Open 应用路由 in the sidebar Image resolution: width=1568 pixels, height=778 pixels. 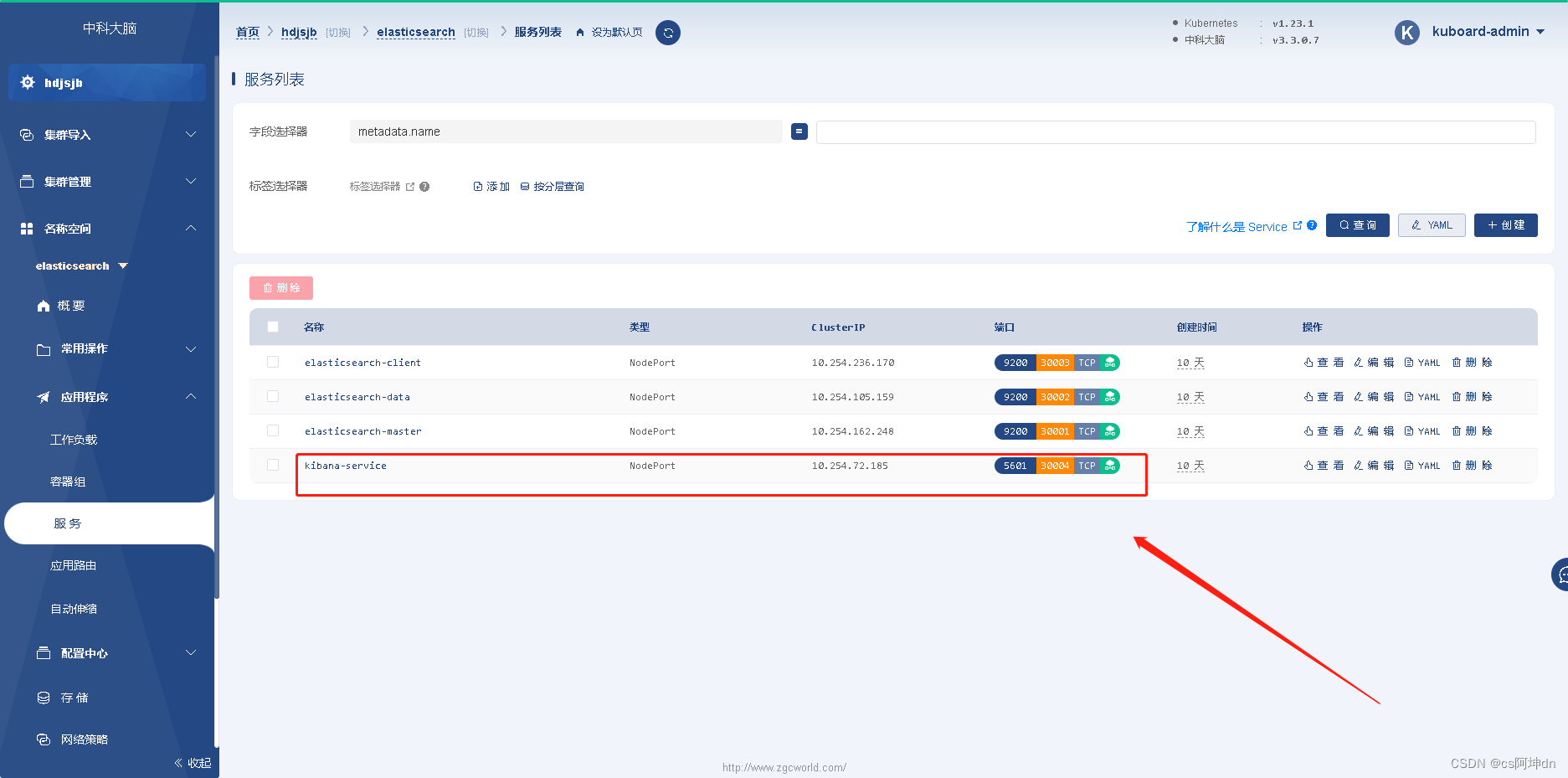pos(74,566)
